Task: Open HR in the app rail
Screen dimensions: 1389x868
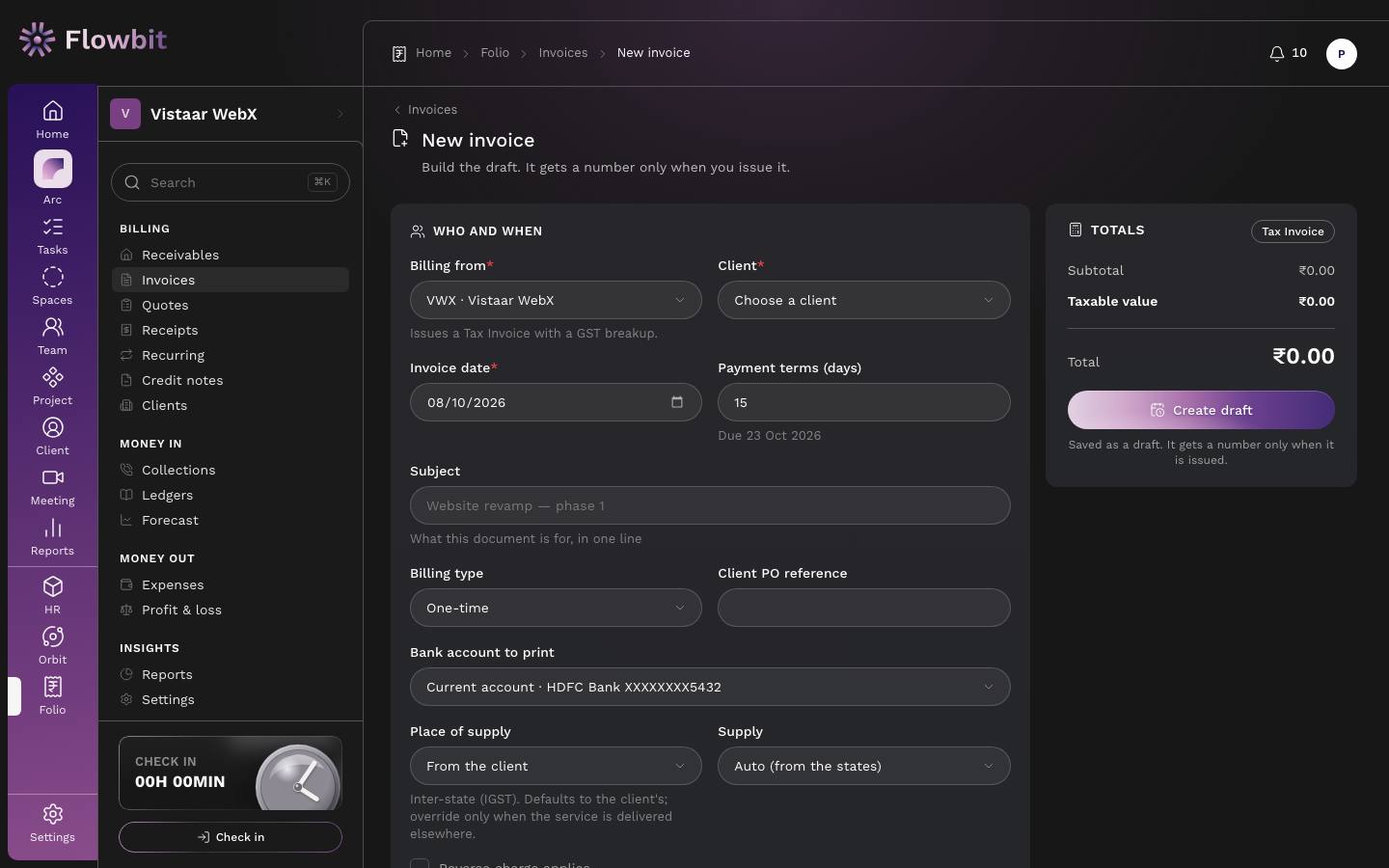Action: [52, 596]
